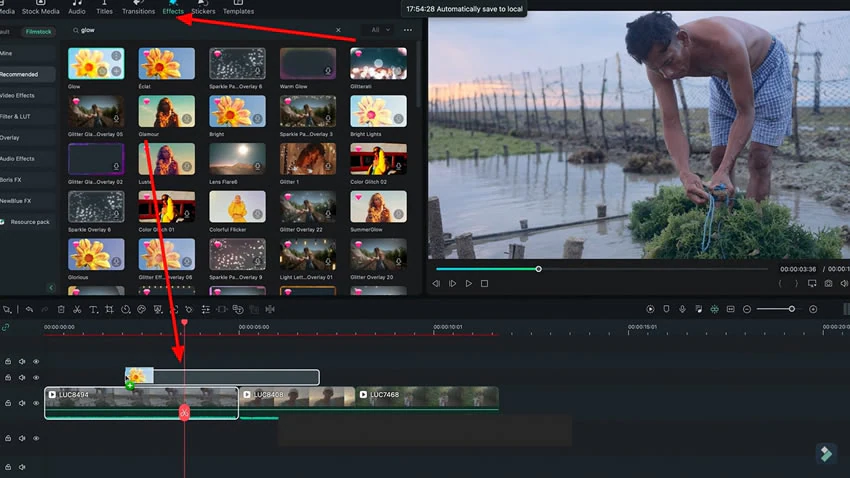Clear the glow search with X

tap(338, 30)
